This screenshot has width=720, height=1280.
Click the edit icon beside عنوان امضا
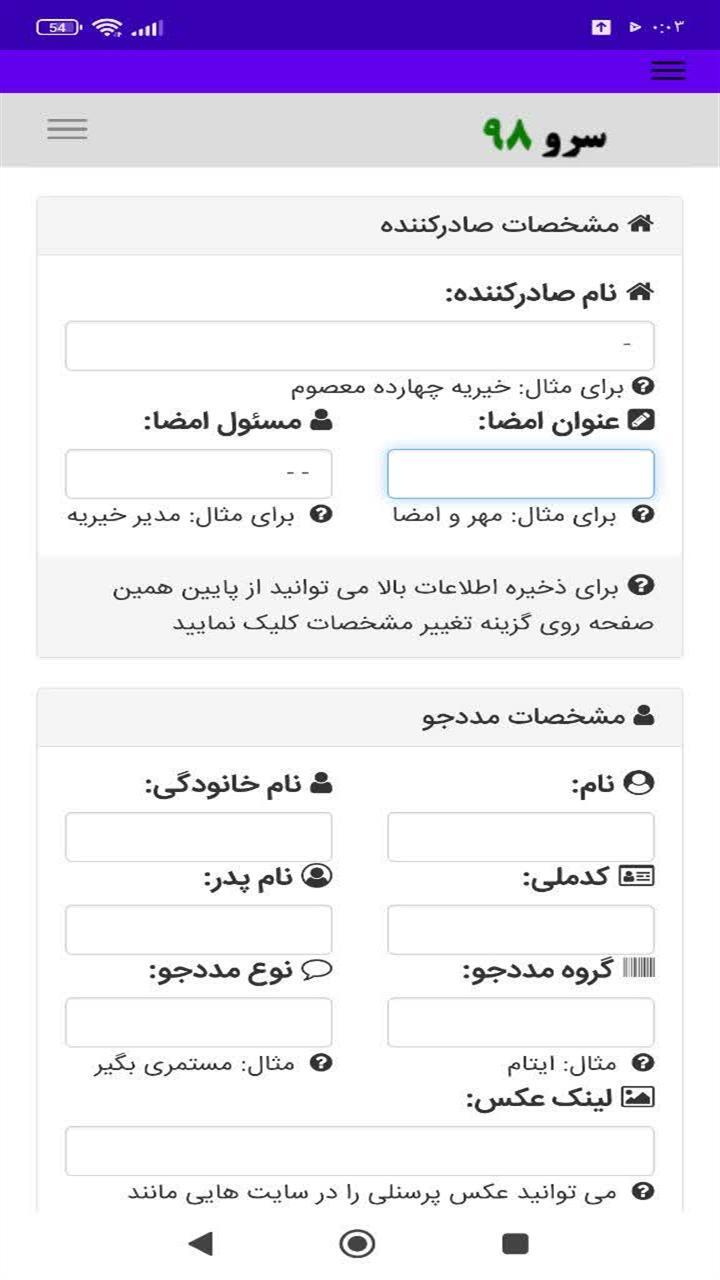640,421
